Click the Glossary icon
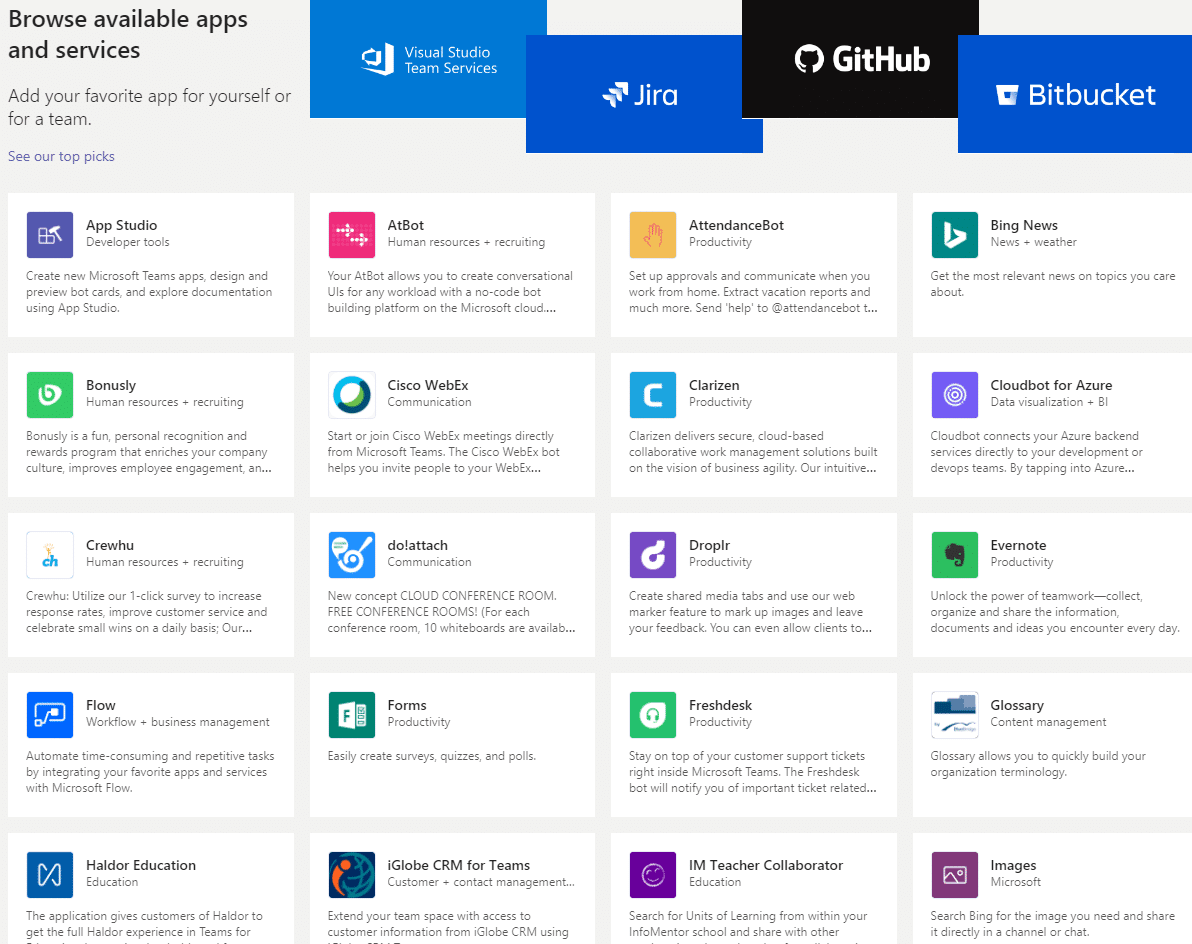Image resolution: width=1192 pixels, height=944 pixels. pos(954,714)
